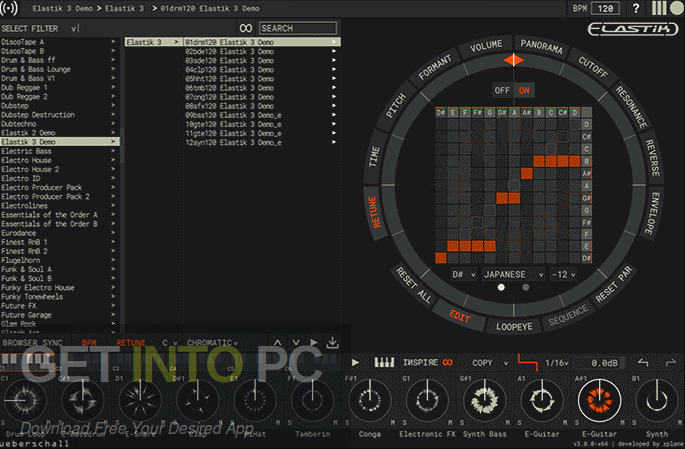Image resolution: width=685 pixels, height=449 pixels.
Task: Select the Synth Bass loop pad
Action: (484, 400)
